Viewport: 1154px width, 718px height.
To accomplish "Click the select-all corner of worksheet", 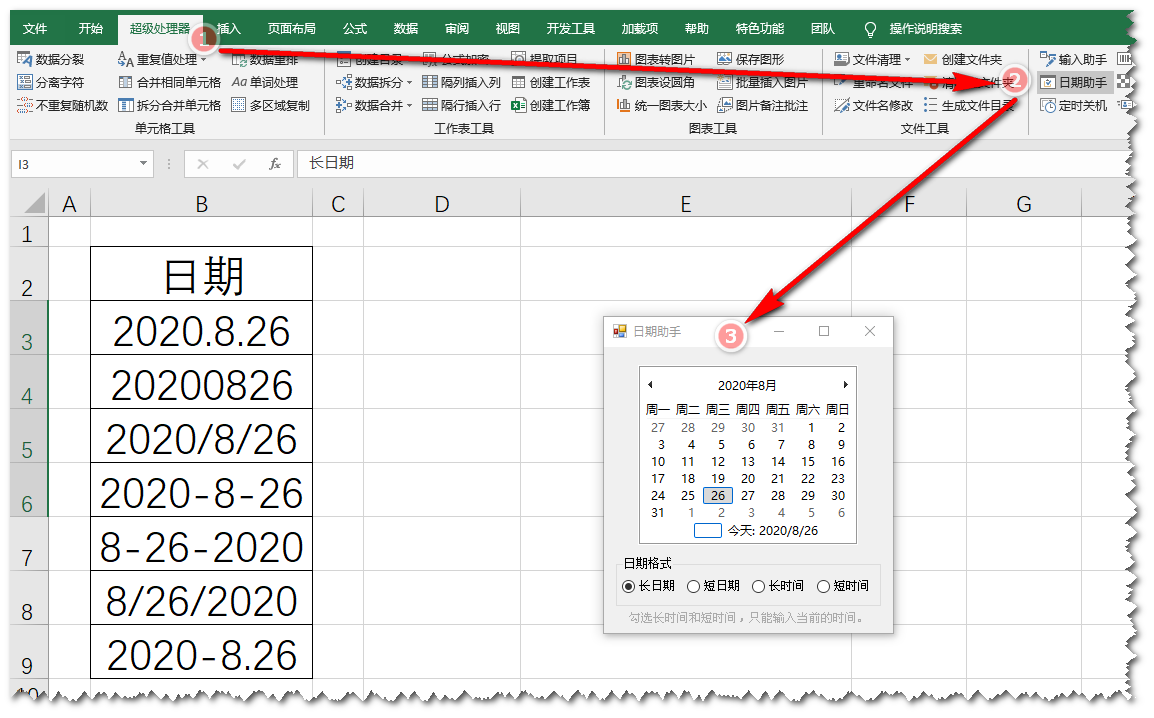I will point(29,203).
